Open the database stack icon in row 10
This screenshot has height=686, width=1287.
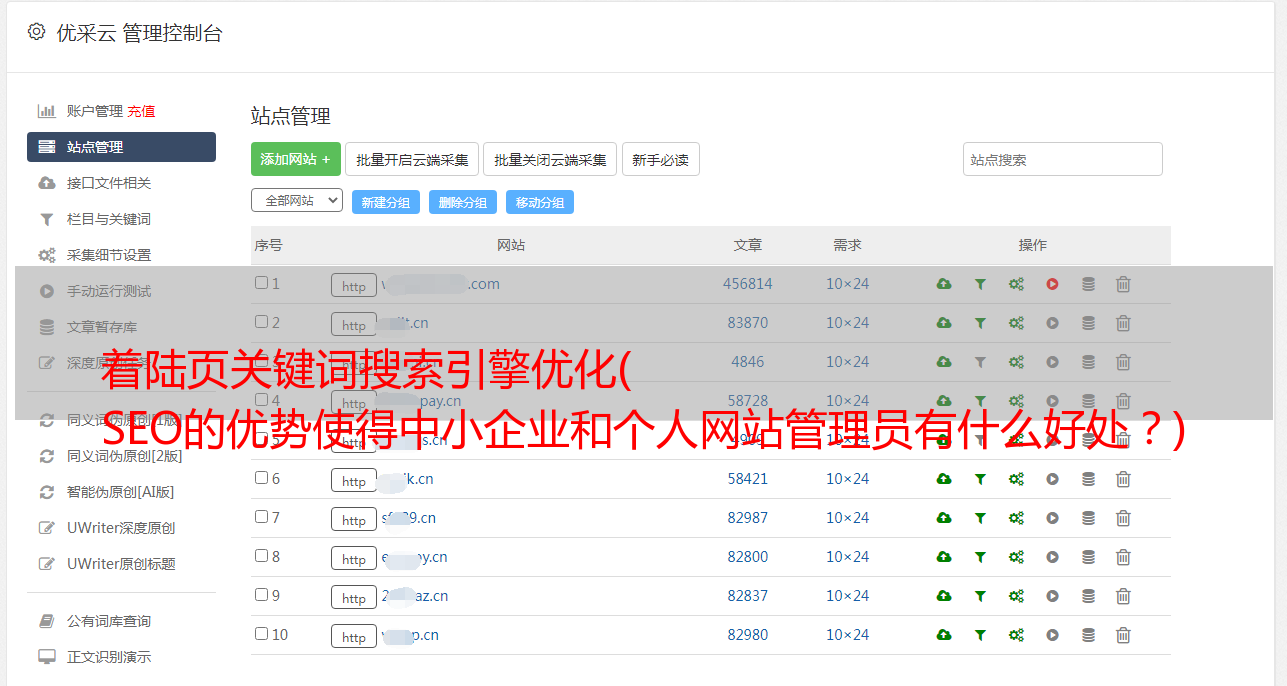[x=1088, y=635]
